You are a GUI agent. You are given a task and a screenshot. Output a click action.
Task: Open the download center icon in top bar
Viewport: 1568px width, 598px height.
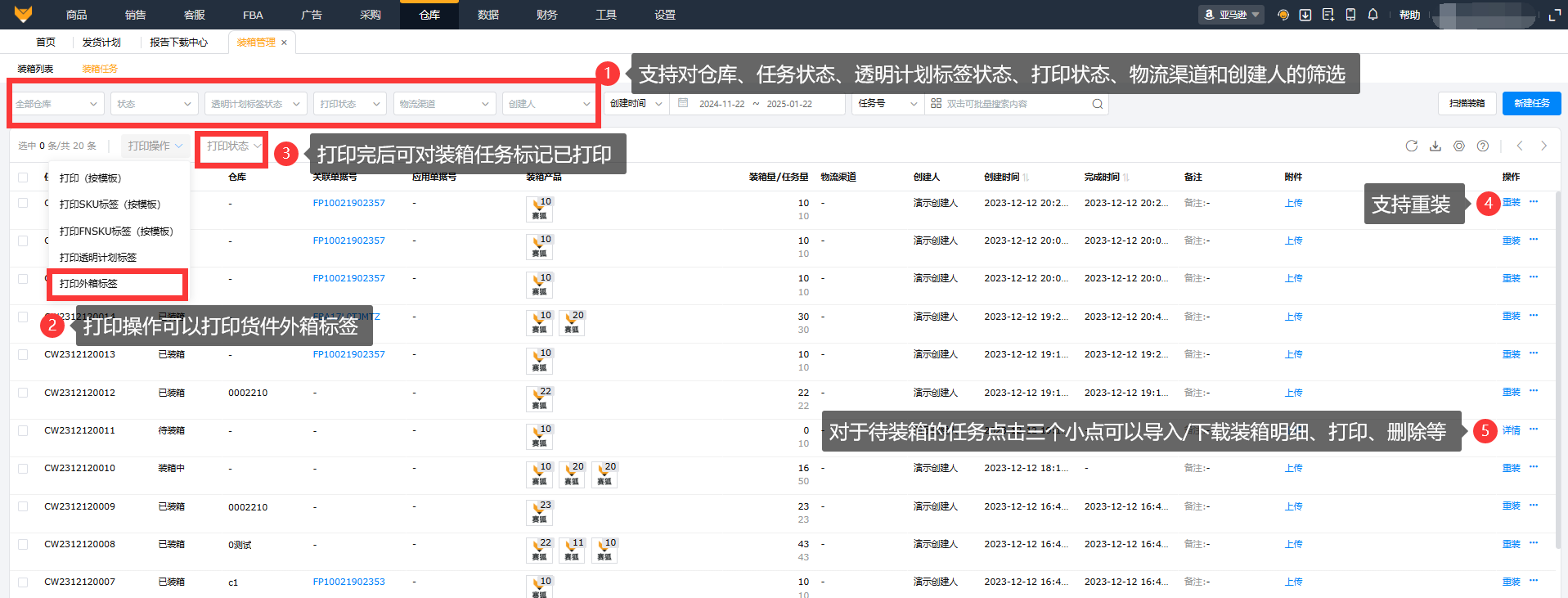click(x=1305, y=15)
